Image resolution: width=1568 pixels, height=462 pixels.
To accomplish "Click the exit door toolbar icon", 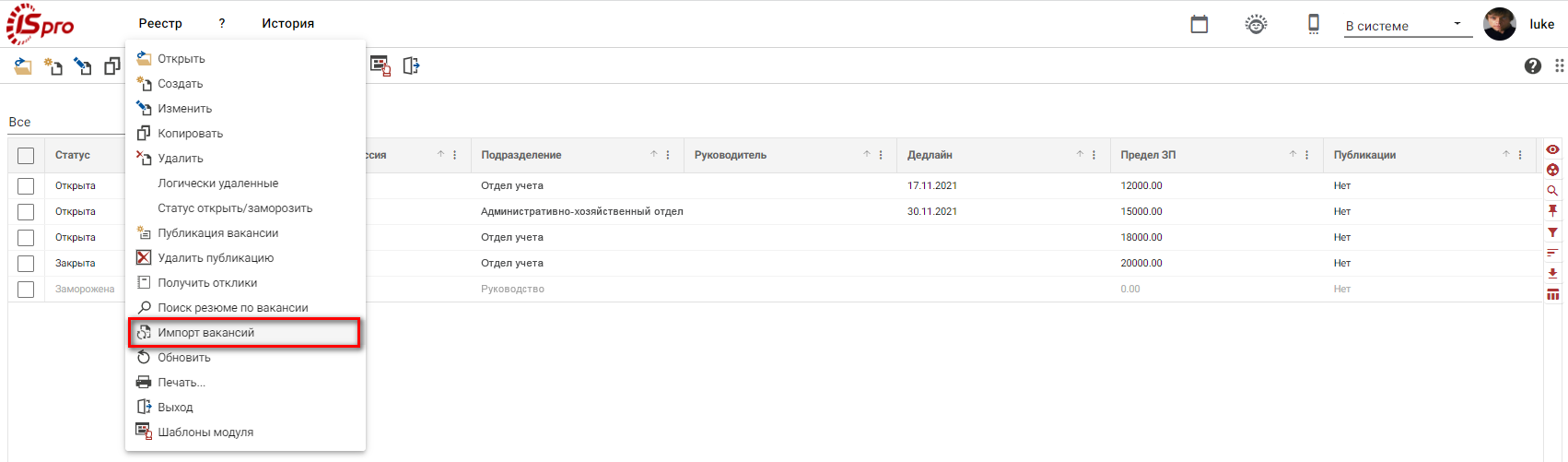I will point(411,65).
